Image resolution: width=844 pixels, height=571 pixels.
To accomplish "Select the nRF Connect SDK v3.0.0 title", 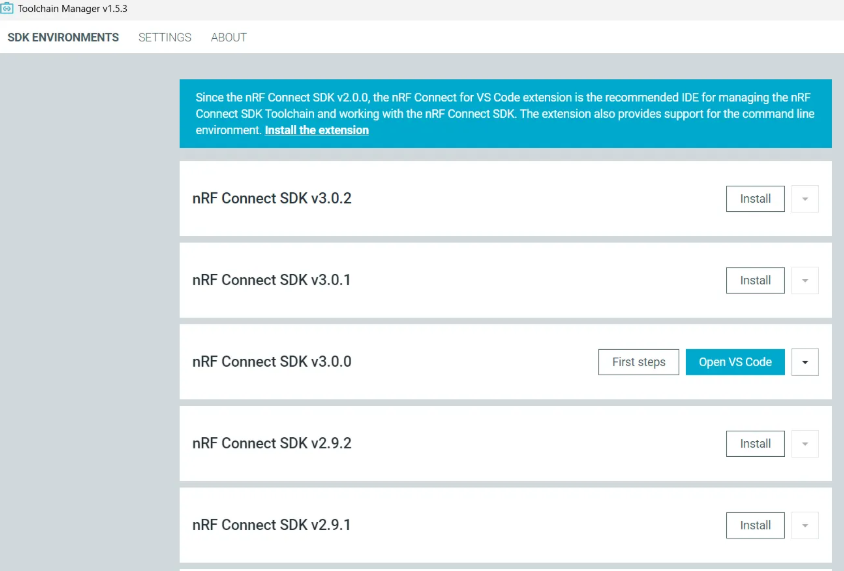I will point(271,362).
